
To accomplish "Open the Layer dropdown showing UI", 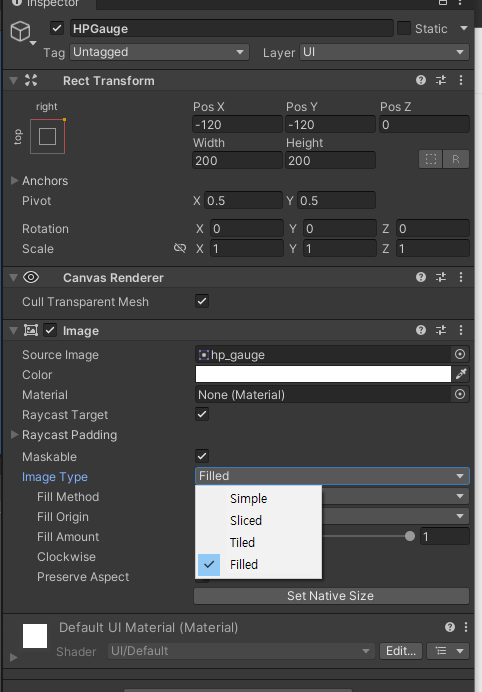I will 384,52.
